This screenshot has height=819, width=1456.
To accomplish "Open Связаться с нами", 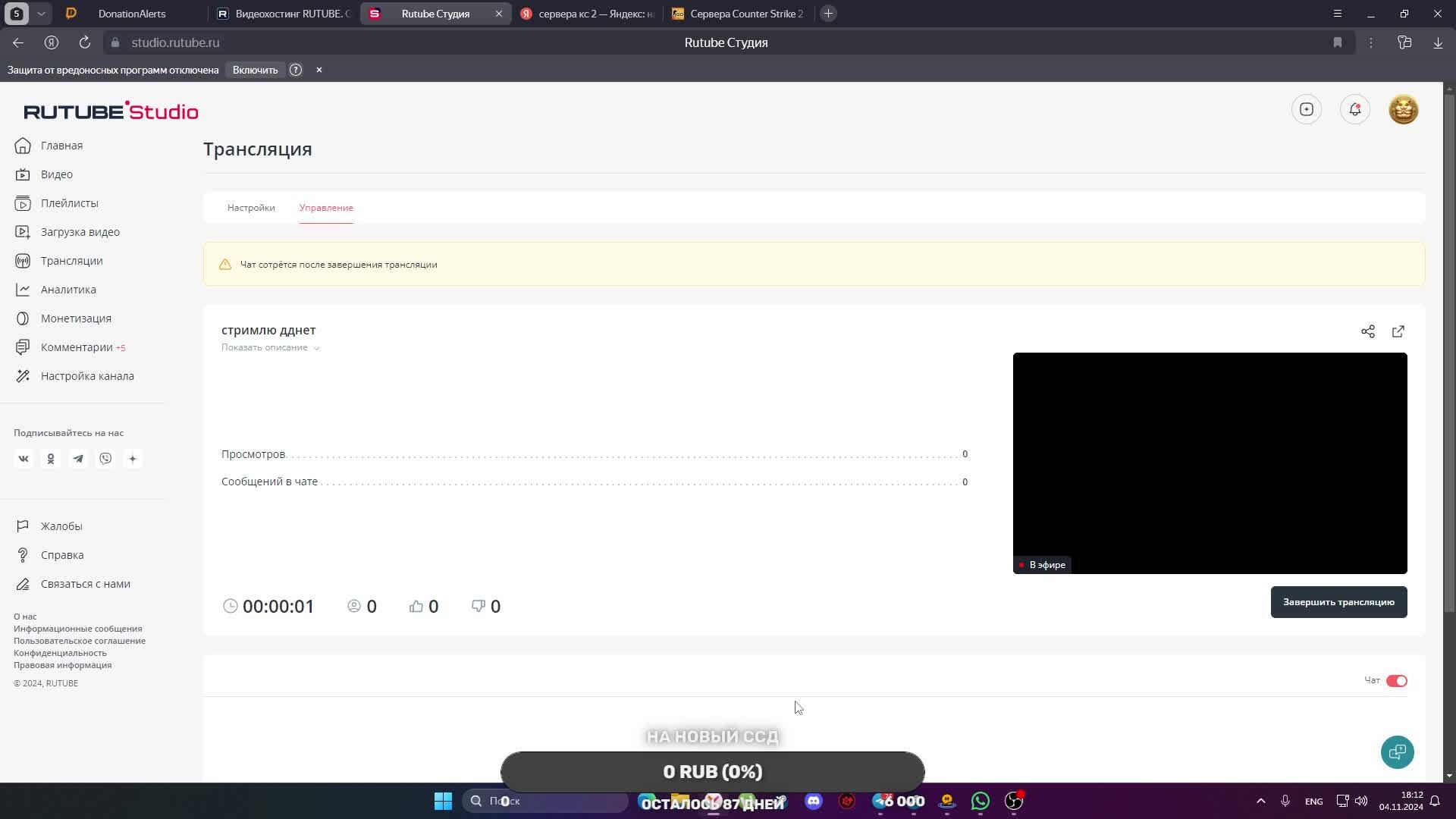I will click(73, 584).
